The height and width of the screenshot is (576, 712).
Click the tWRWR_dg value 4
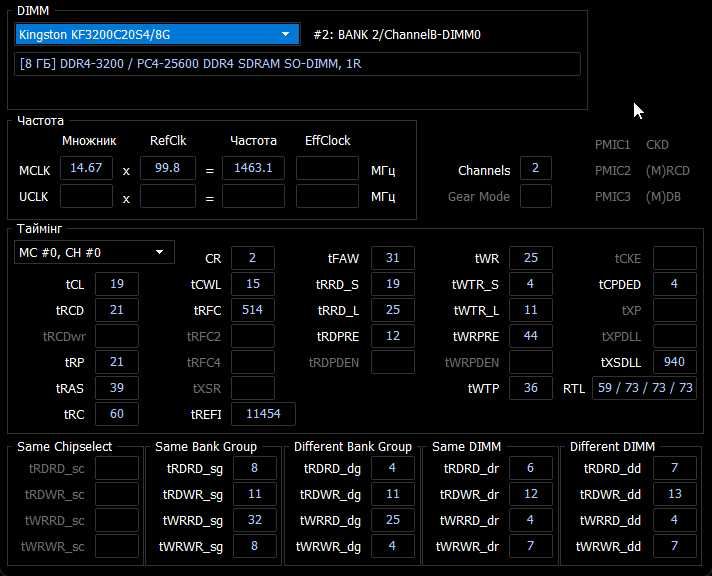393,546
